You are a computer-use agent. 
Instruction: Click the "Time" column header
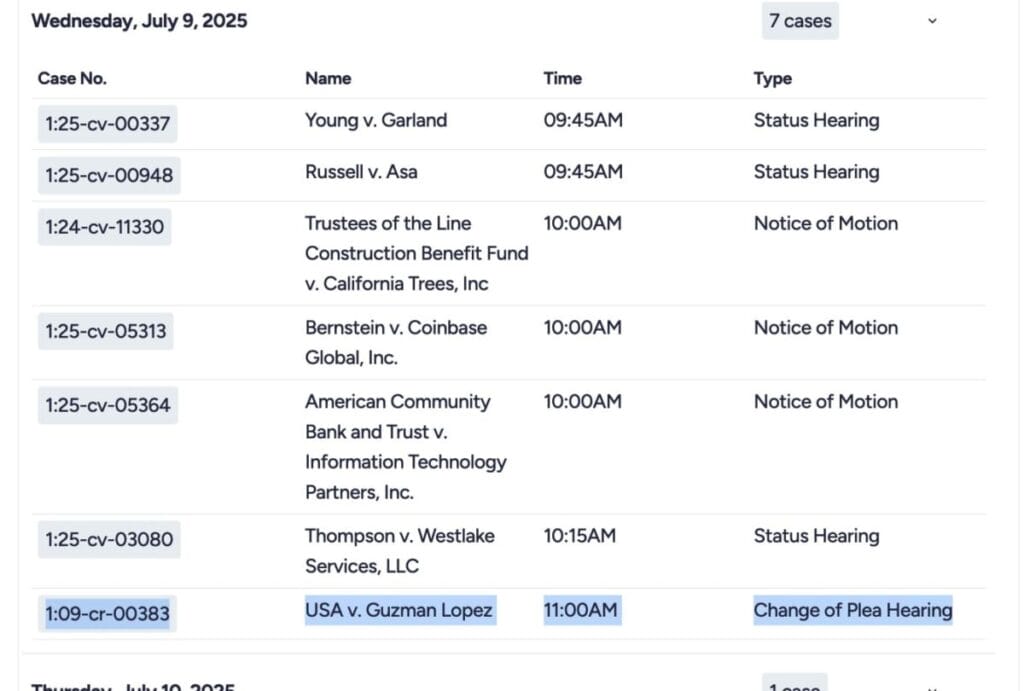click(x=562, y=78)
